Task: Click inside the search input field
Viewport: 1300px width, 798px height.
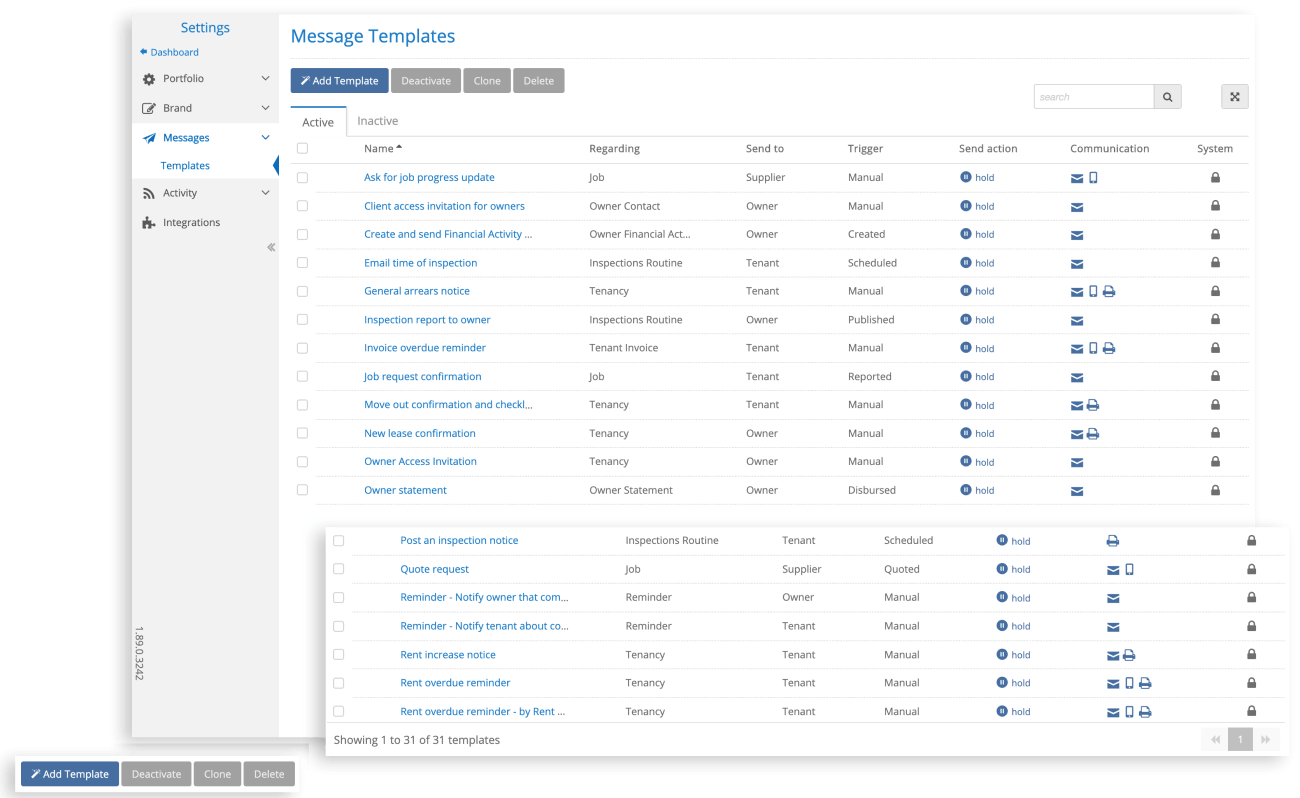Action: coord(1090,96)
